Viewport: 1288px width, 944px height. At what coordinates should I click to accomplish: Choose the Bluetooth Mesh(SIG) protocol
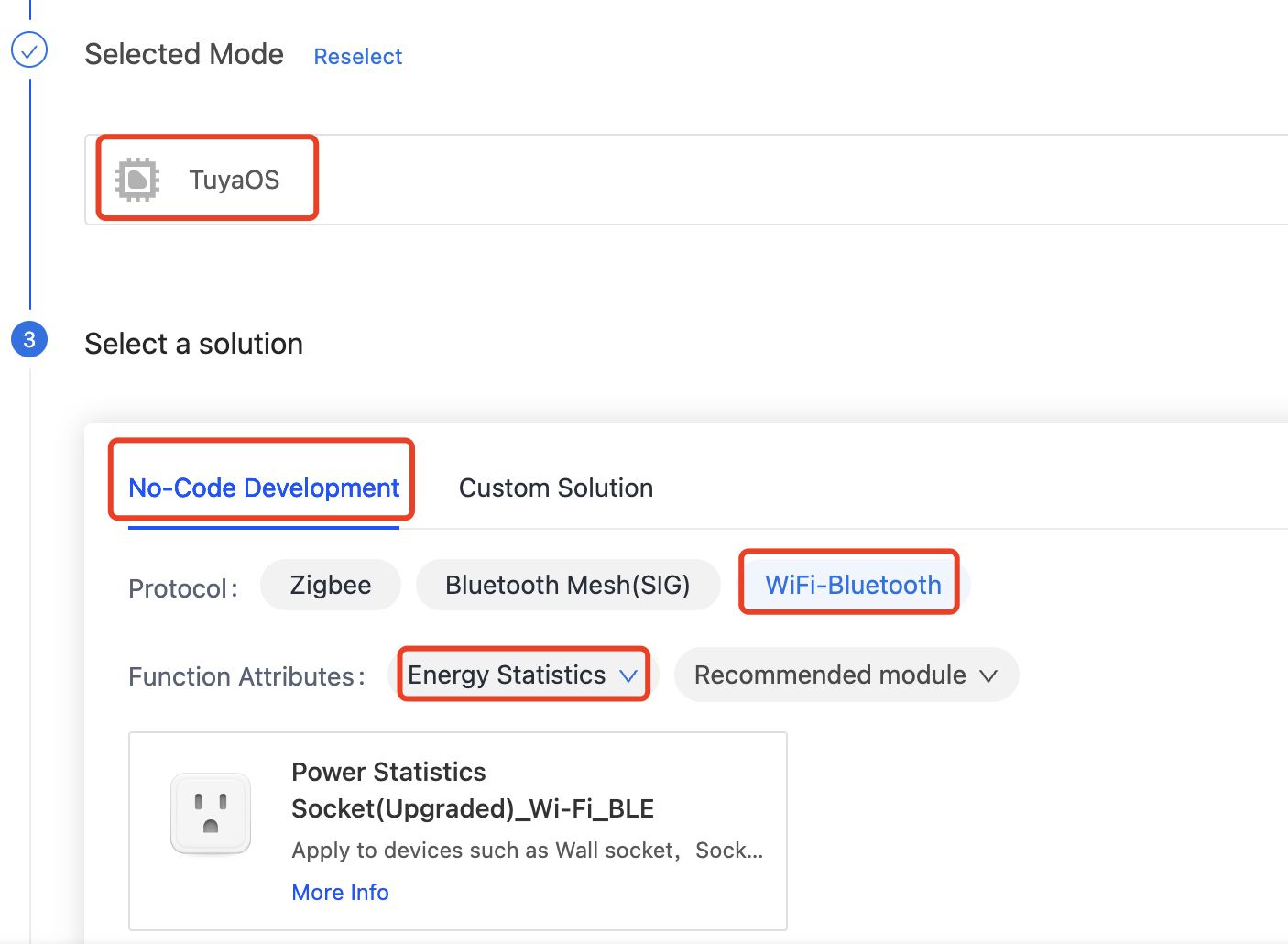(568, 585)
